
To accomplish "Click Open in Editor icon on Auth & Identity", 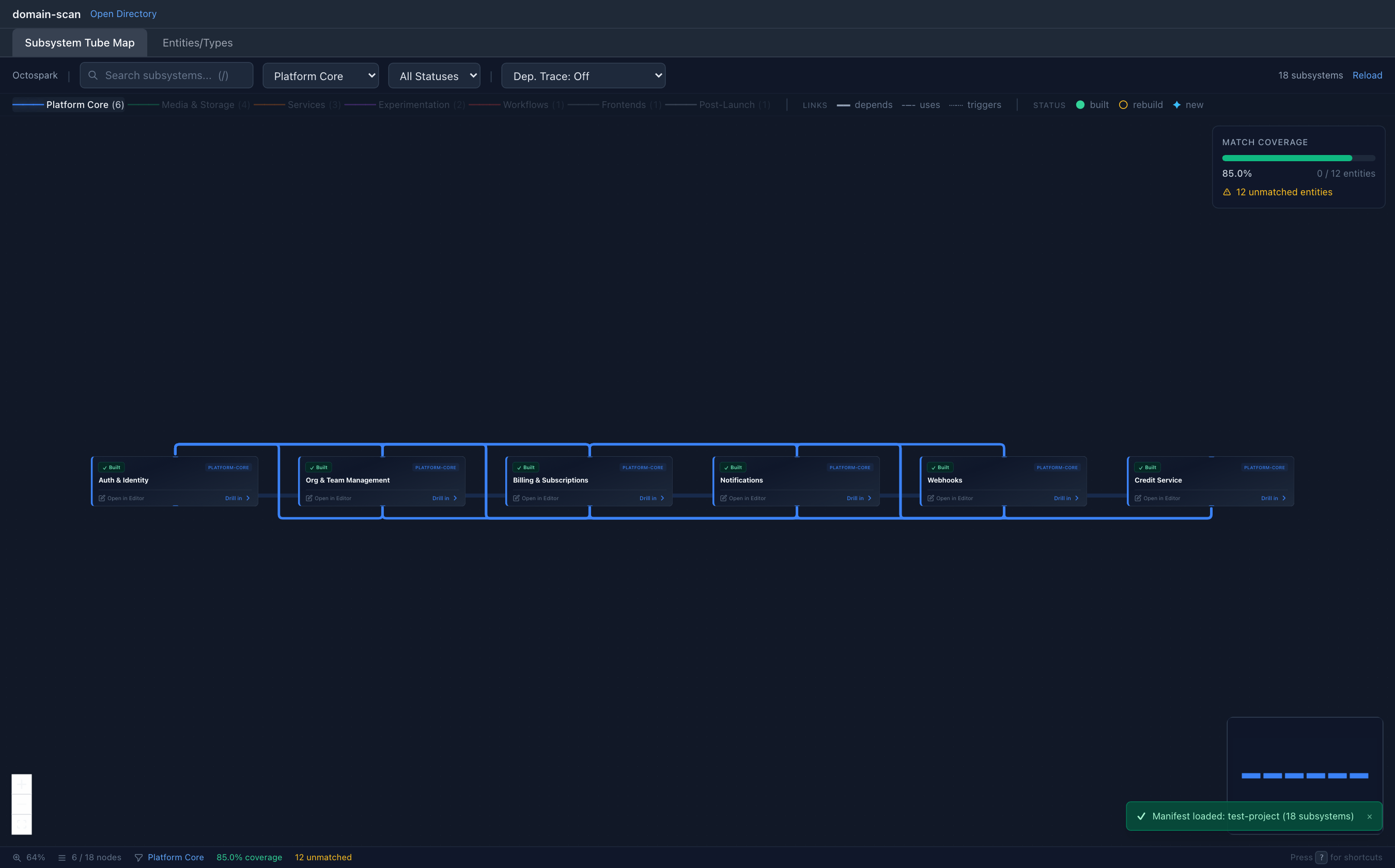I will 102,498.
